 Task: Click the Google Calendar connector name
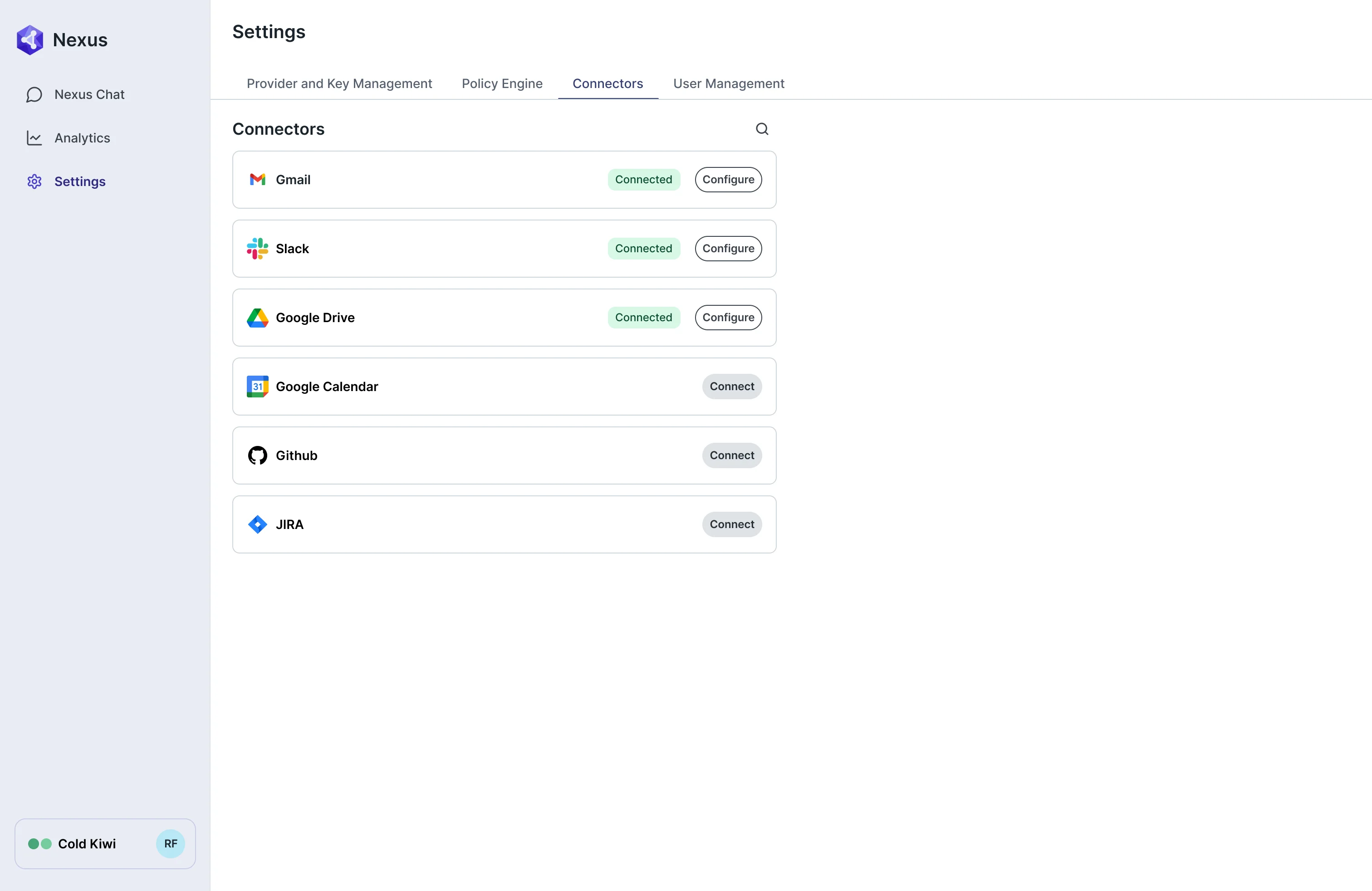(327, 387)
